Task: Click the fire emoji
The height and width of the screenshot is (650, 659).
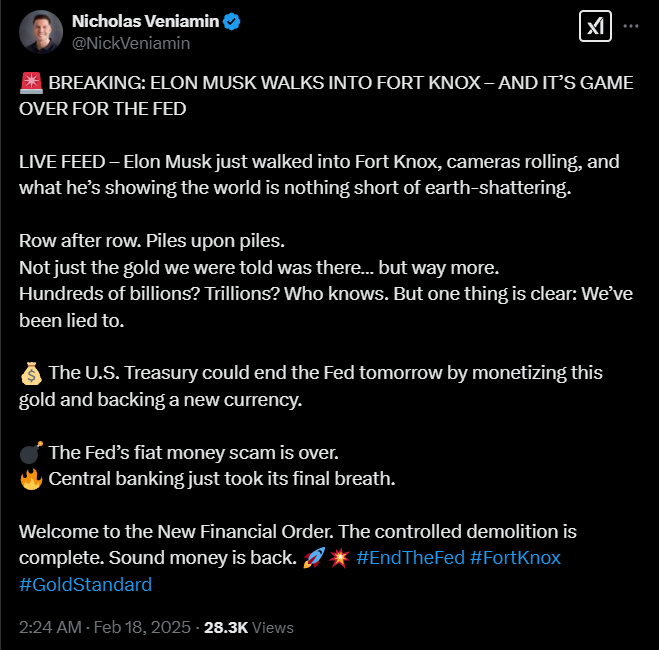Action: tap(30, 478)
